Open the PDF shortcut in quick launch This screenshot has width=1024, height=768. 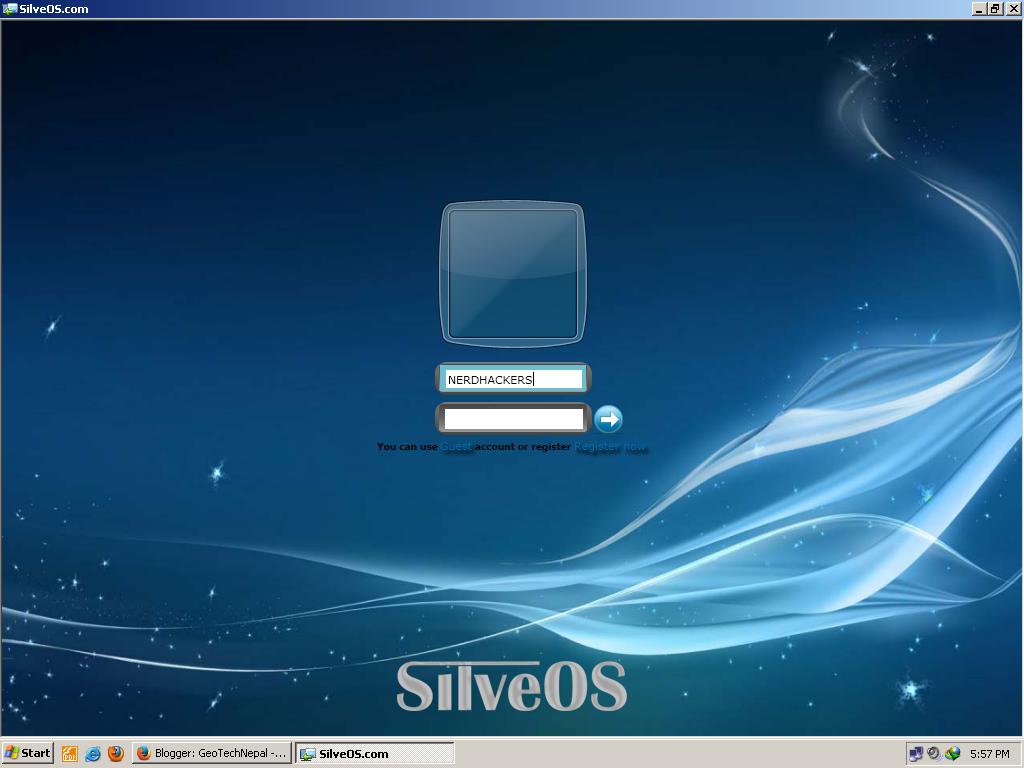pyautogui.click(x=69, y=753)
